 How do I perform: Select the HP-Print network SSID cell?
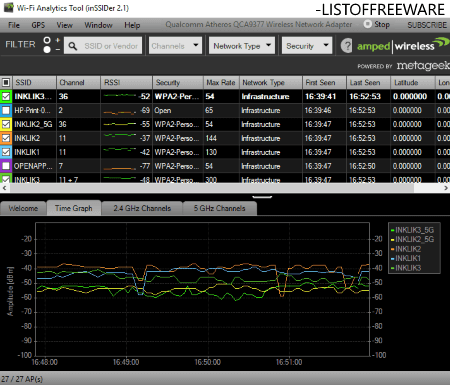(34, 110)
